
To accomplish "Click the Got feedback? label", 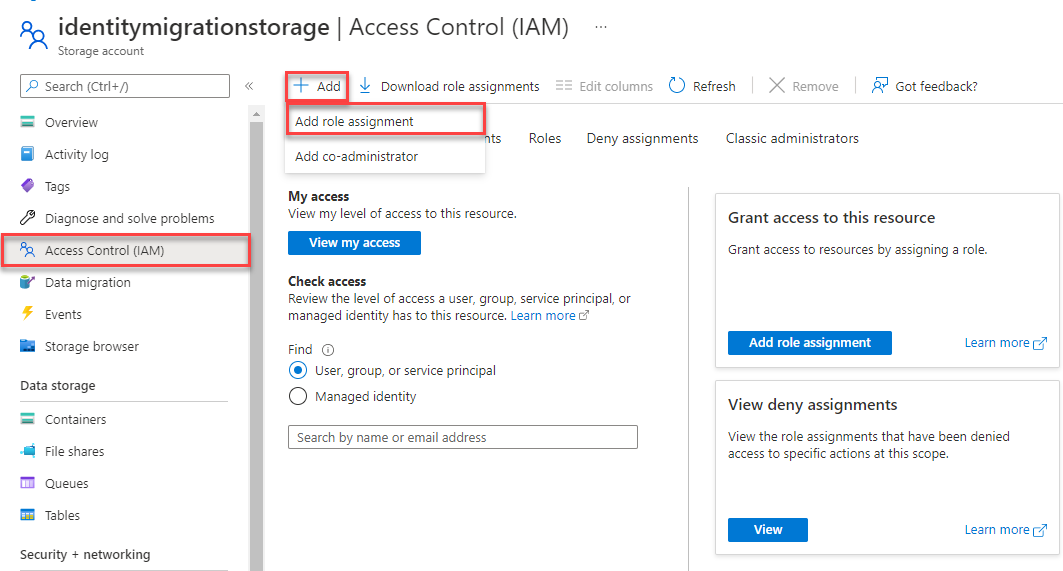I will 936,86.
